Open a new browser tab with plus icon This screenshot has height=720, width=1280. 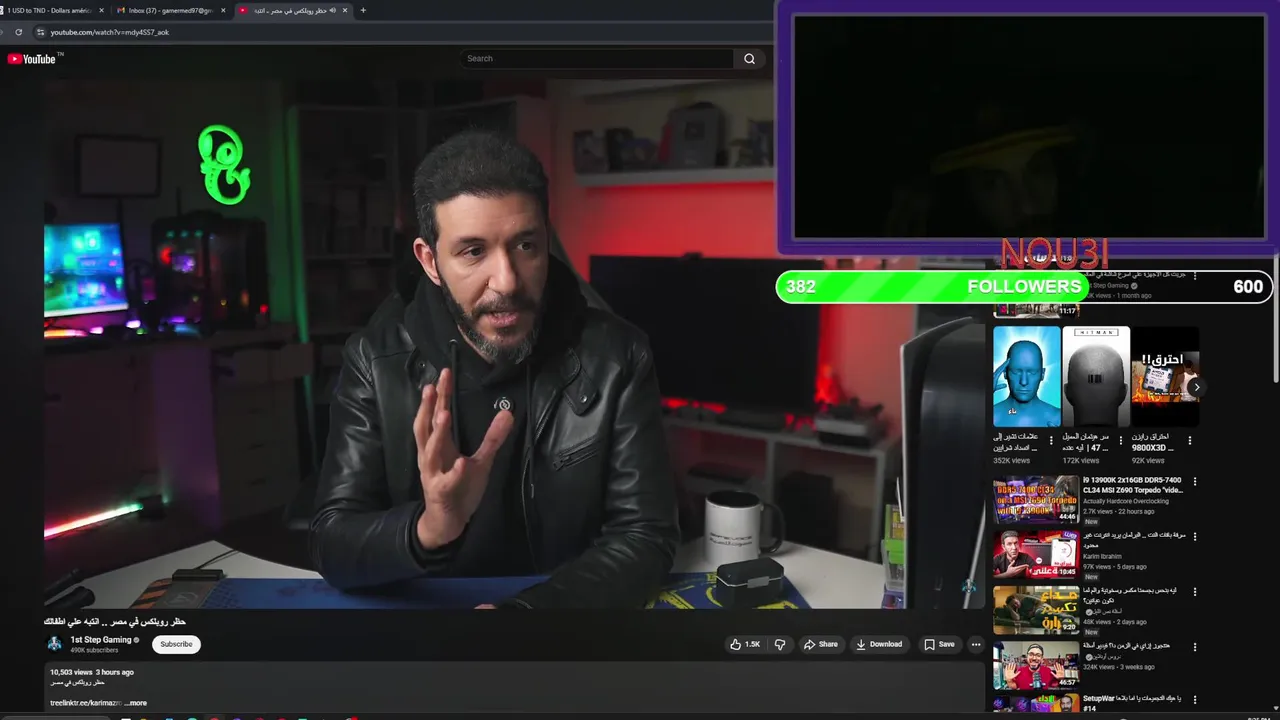pos(363,10)
